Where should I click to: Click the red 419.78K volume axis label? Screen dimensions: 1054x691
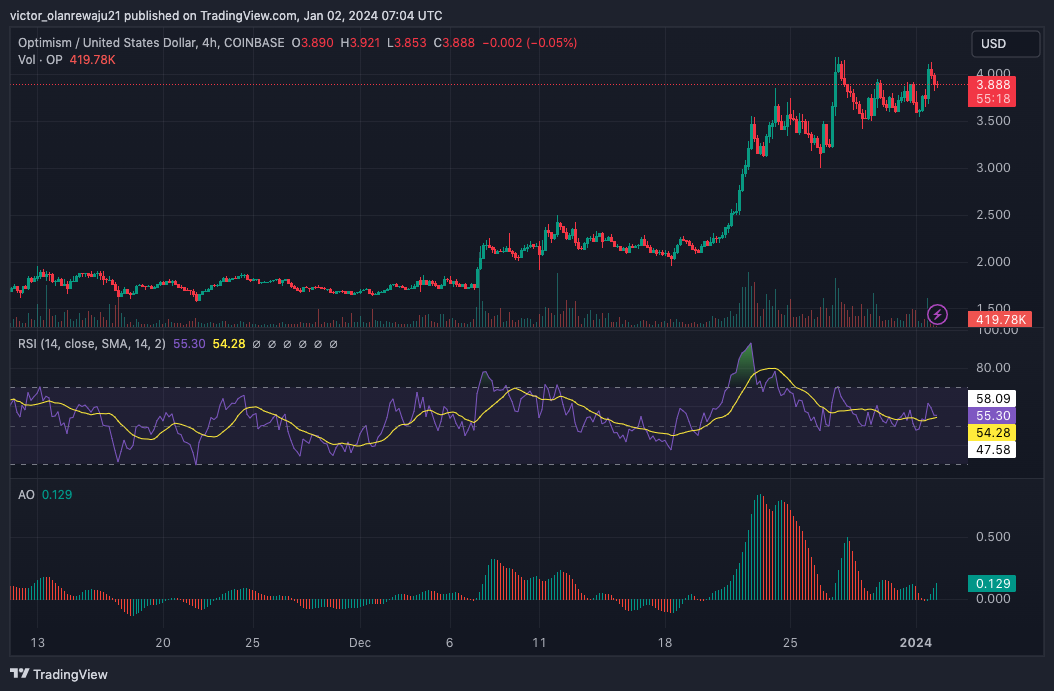(1000, 319)
